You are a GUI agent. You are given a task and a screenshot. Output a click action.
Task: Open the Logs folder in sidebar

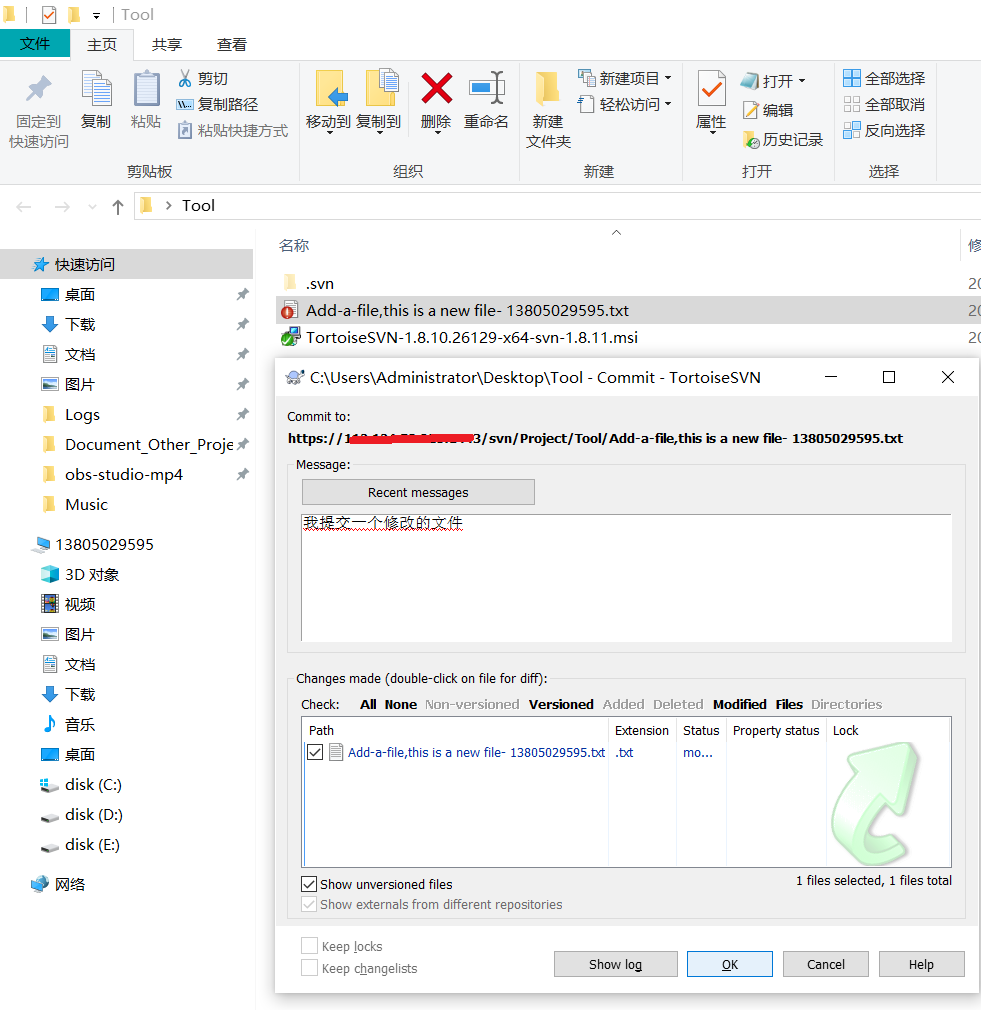pos(82,415)
